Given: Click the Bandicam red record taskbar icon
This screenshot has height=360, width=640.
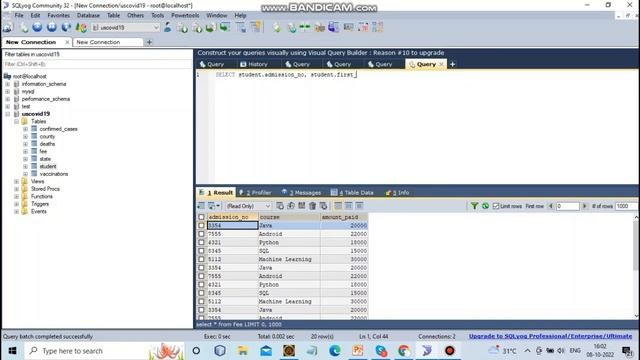Looking at the screenshot, I should click(450, 351).
